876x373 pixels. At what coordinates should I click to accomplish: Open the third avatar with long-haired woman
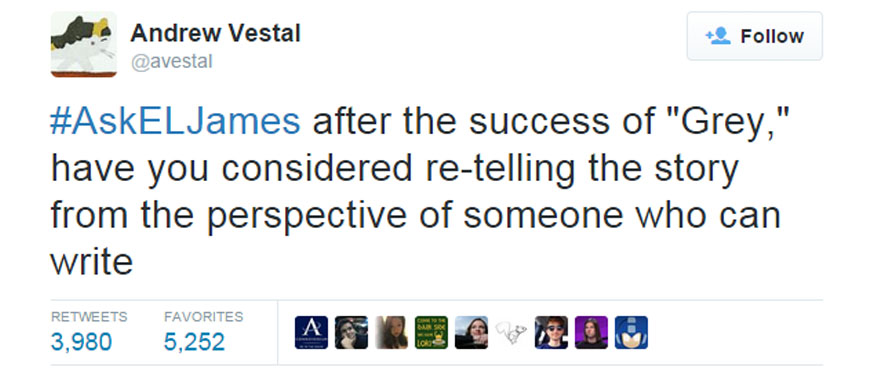(x=392, y=332)
